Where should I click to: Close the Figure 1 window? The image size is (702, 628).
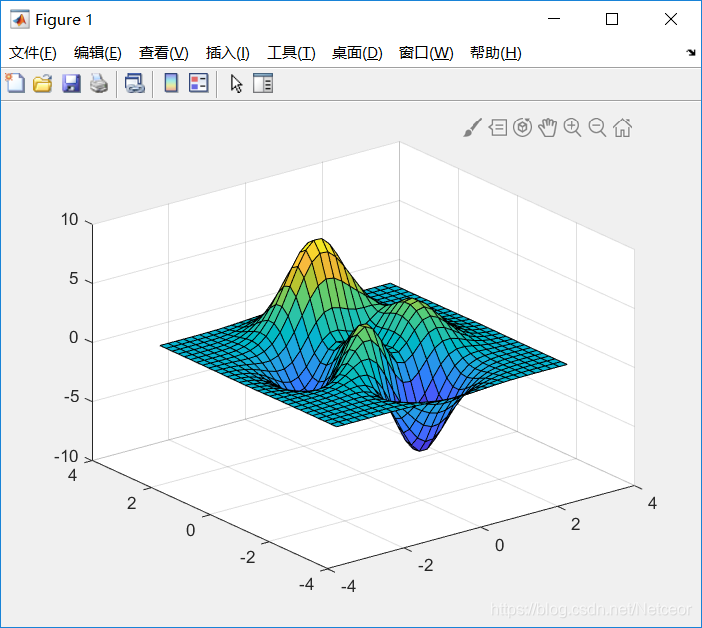tap(671, 19)
